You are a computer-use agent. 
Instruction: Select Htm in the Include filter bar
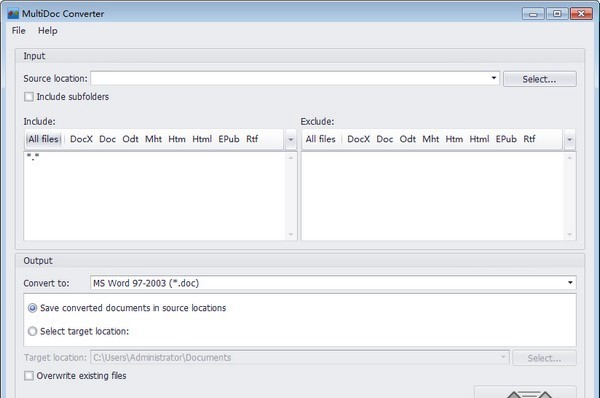pos(177,139)
